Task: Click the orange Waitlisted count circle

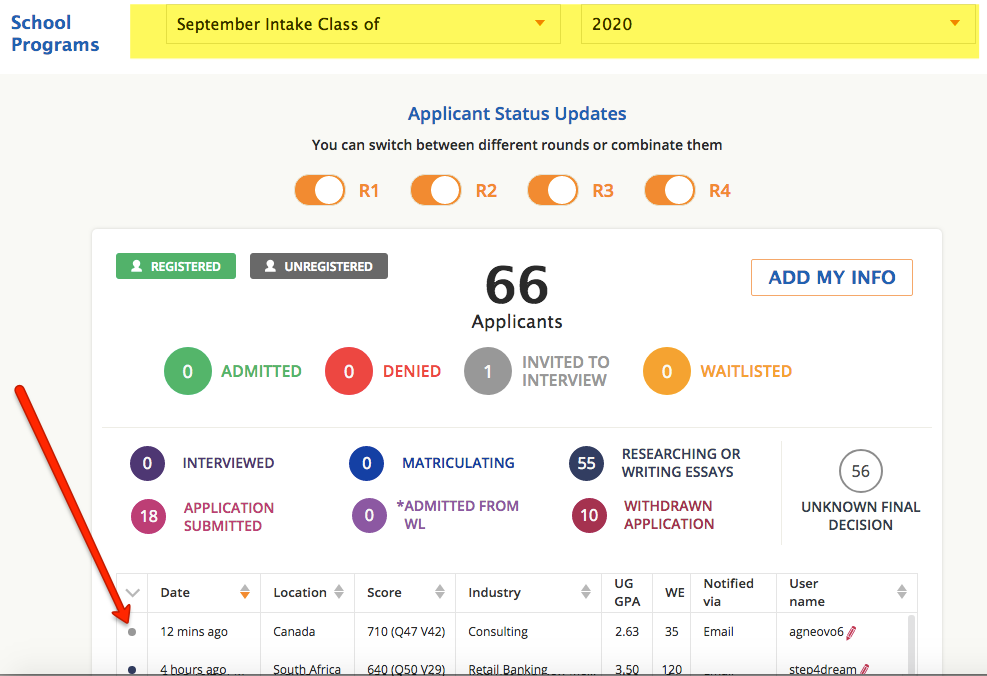Action: (x=667, y=372)
